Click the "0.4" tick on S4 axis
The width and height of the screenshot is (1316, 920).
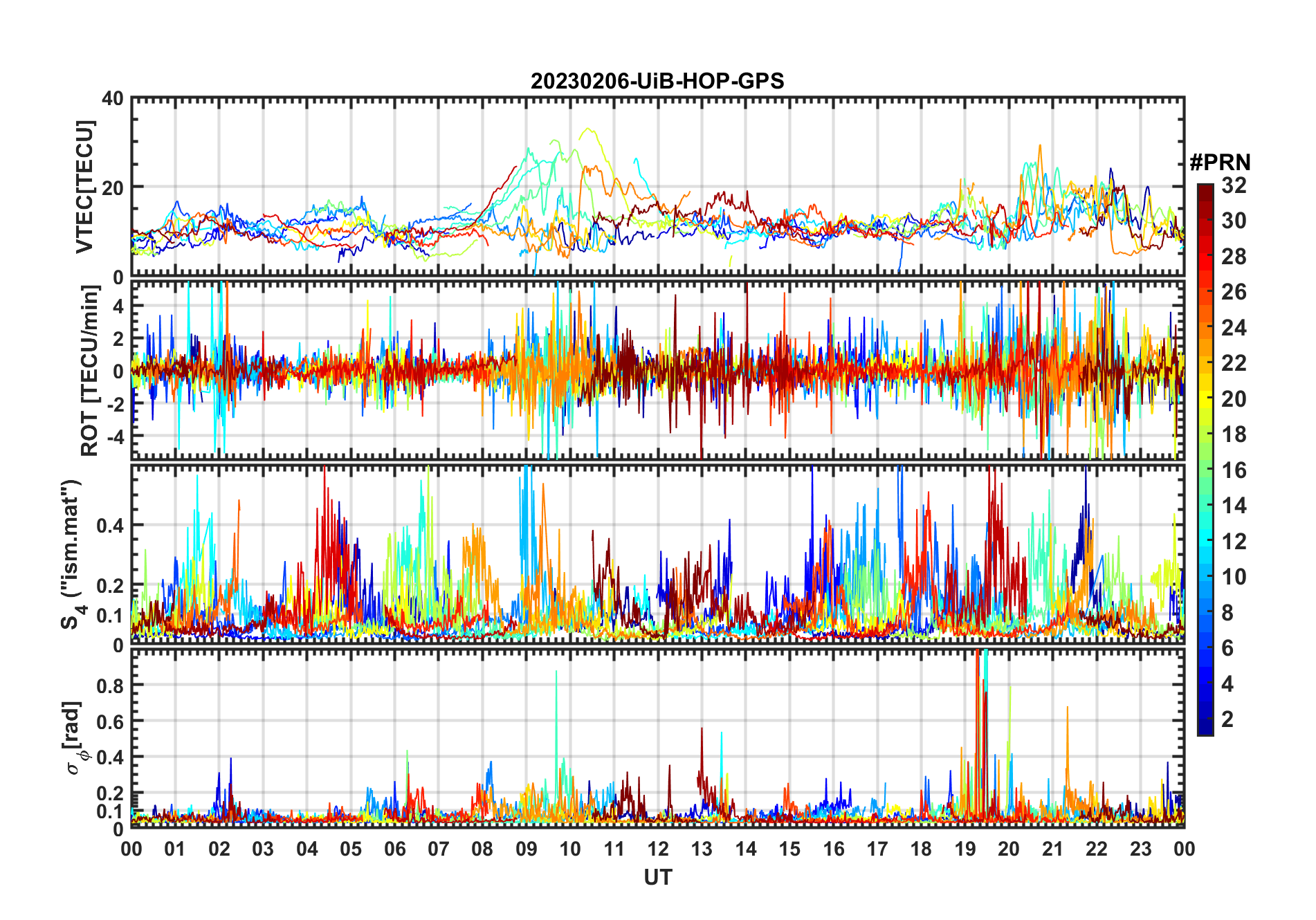110,526
